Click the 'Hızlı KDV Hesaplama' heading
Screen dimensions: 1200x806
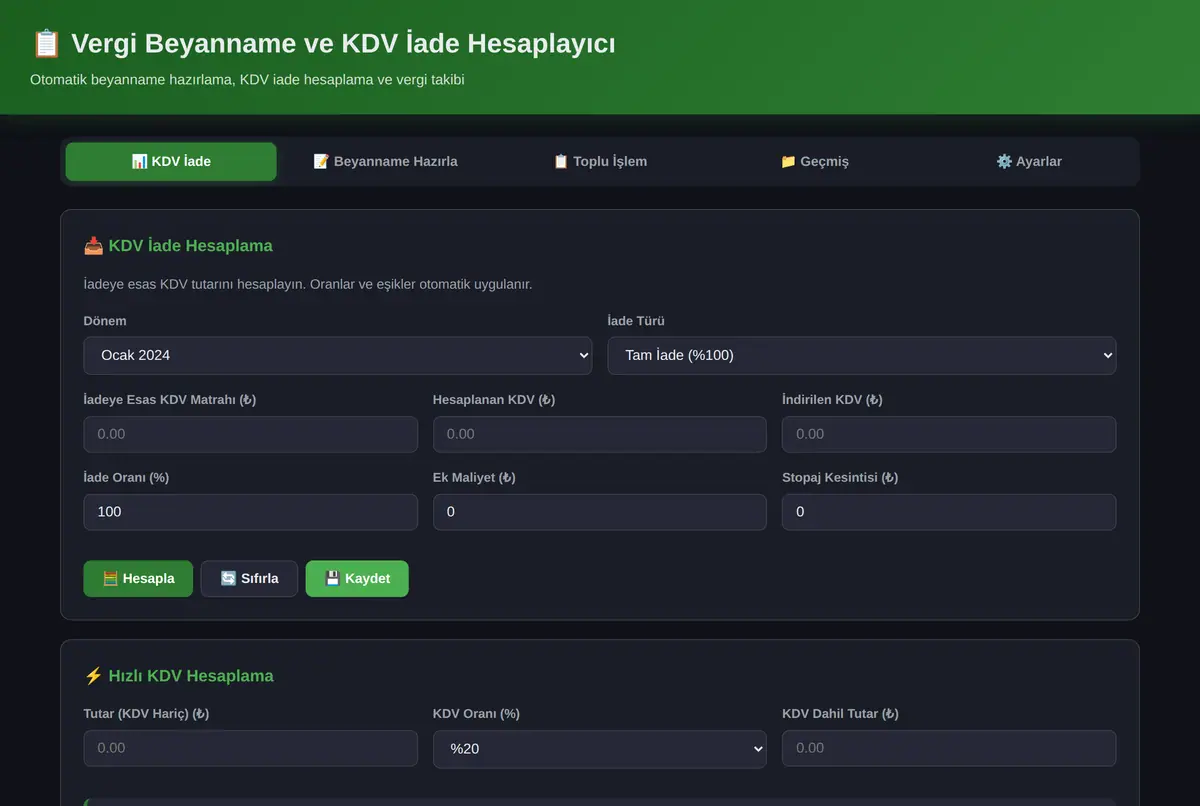[x=191, y=676]
